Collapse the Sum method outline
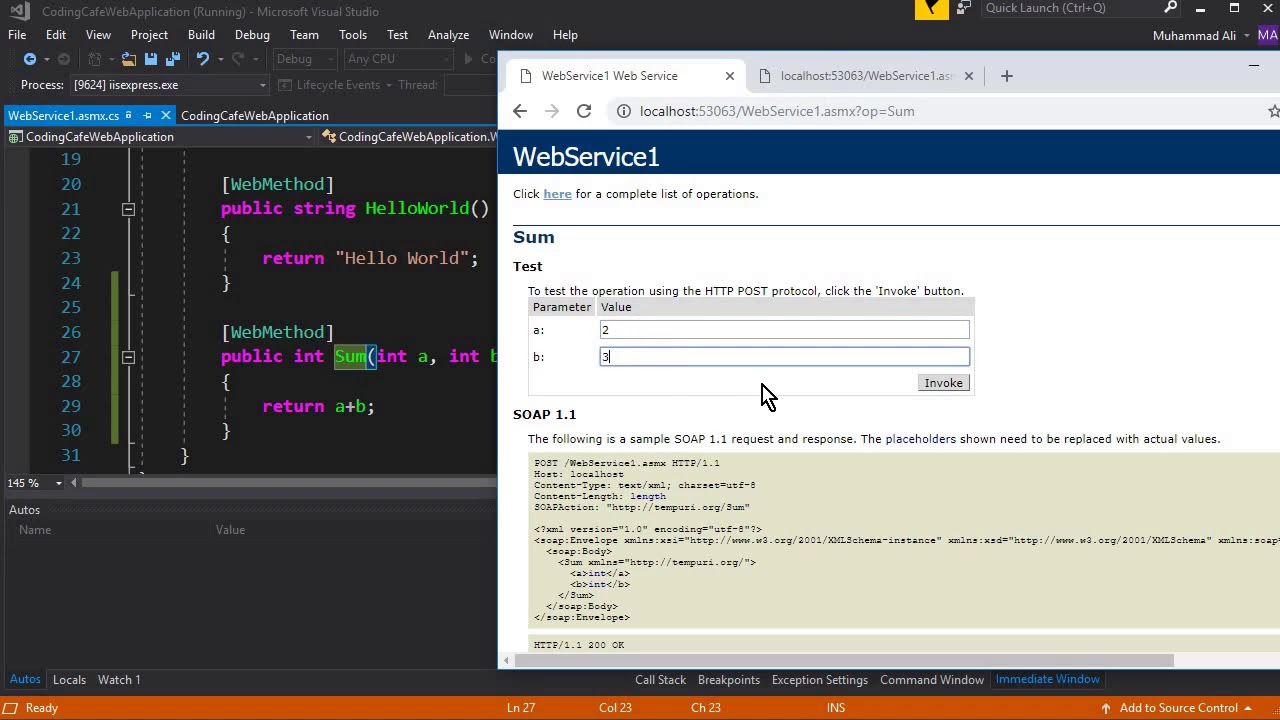 click(128, 357)
